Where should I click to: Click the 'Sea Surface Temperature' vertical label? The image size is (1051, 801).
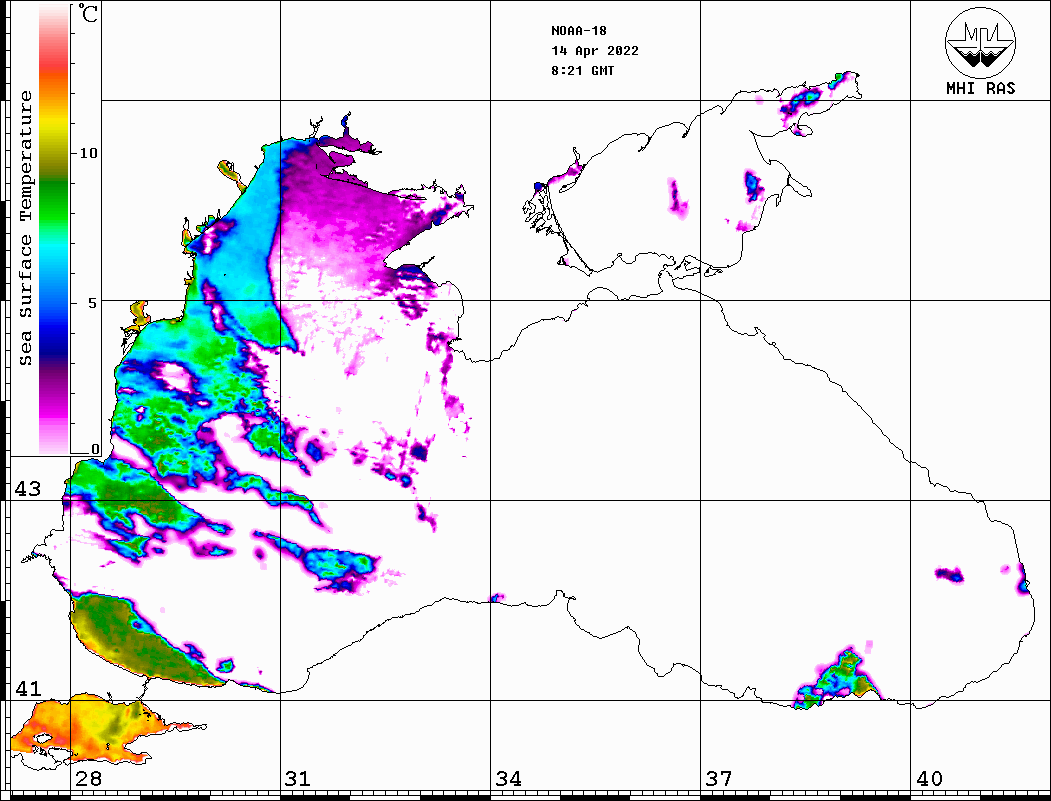click(25, 228)
